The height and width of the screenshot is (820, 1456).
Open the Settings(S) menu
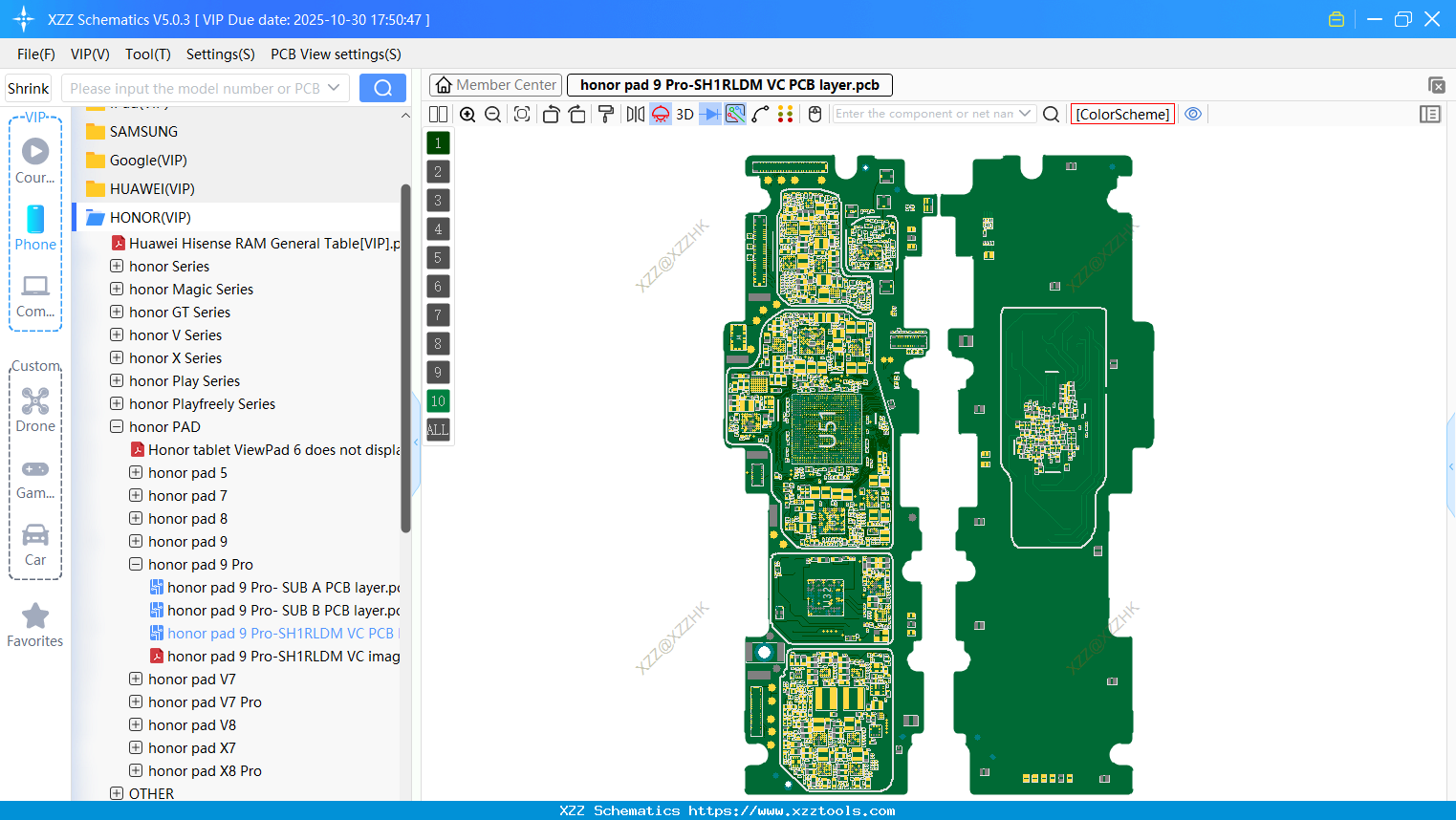221,54
